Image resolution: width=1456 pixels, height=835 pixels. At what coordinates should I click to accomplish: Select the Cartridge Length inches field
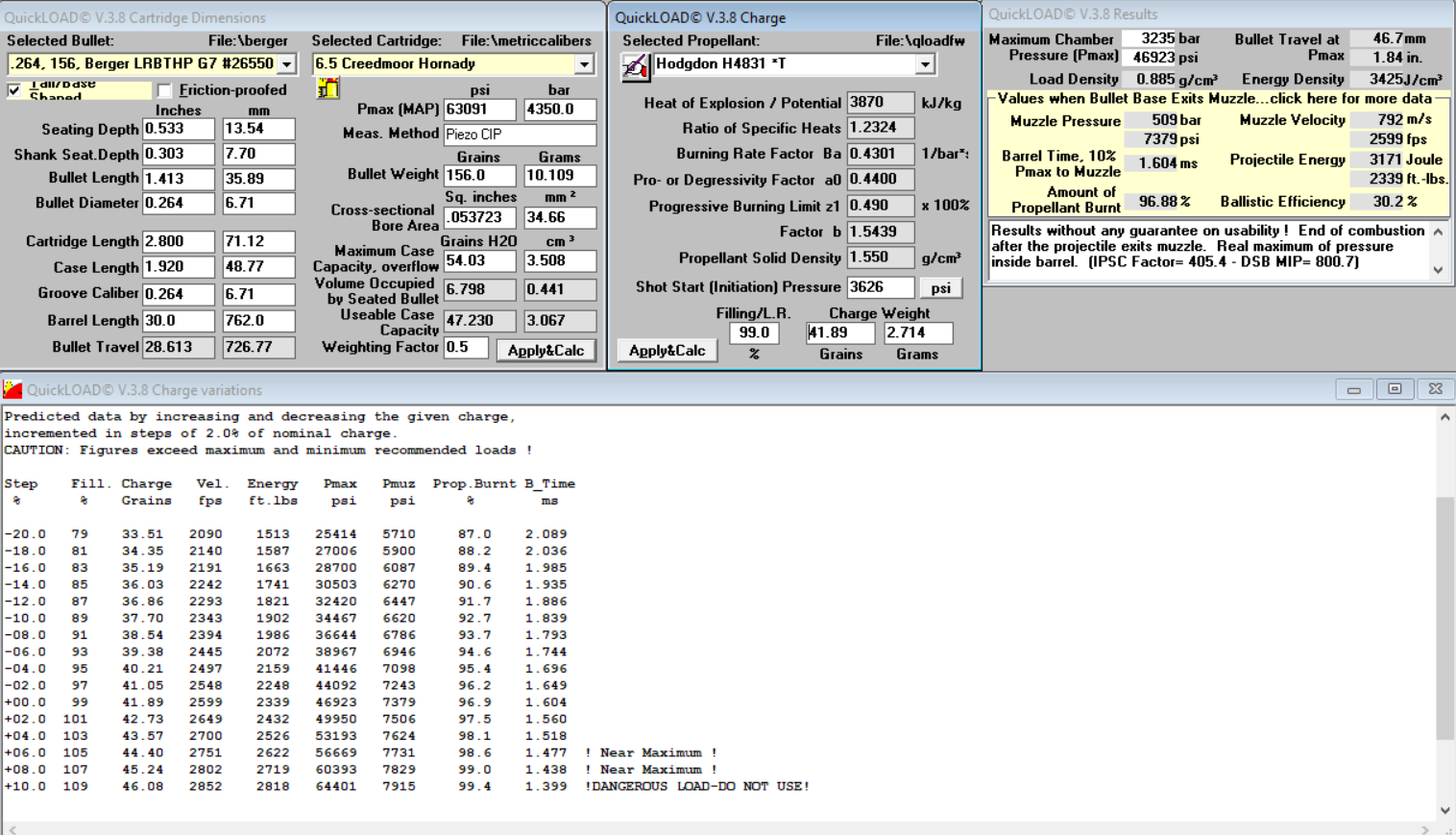pyautogui.click(x=179, y=241)
